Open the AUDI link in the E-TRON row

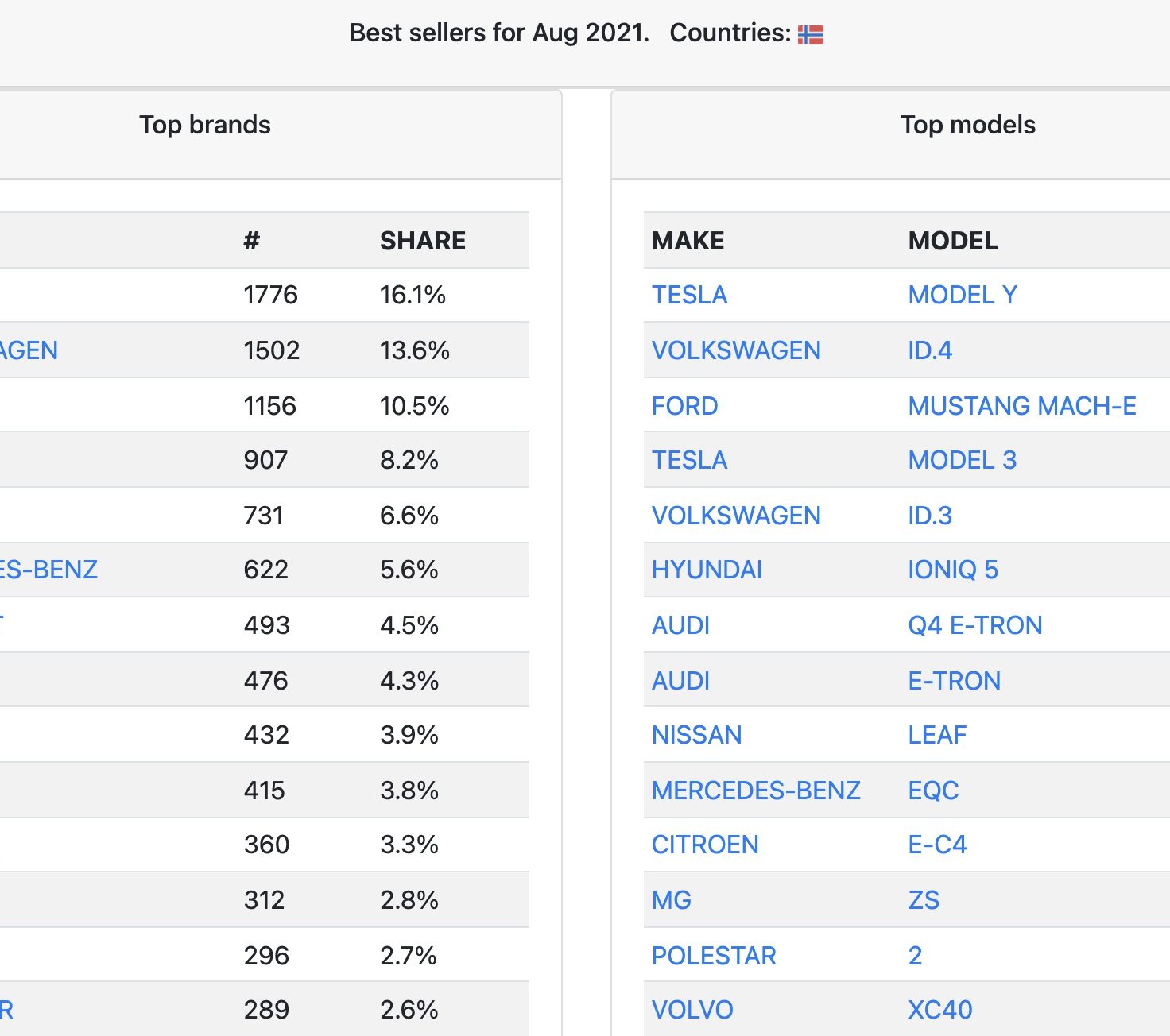click(x=680, y=681)
